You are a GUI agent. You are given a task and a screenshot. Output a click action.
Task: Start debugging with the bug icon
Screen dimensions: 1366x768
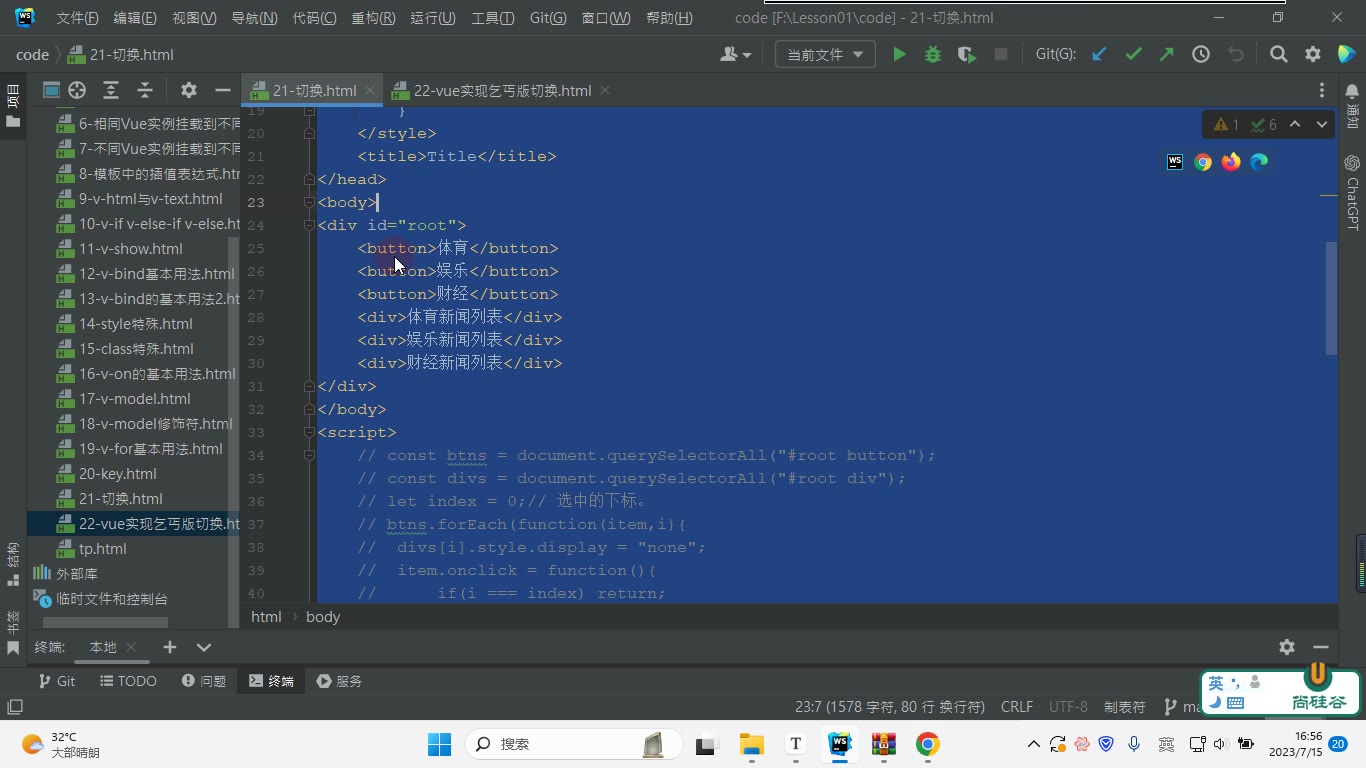[x=933, y=55]
